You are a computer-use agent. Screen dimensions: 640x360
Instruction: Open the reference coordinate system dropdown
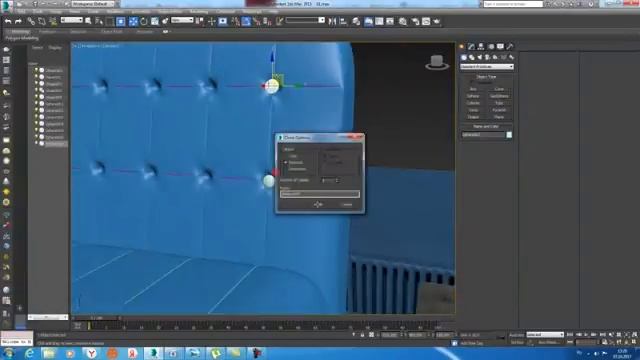pos(182,20)
